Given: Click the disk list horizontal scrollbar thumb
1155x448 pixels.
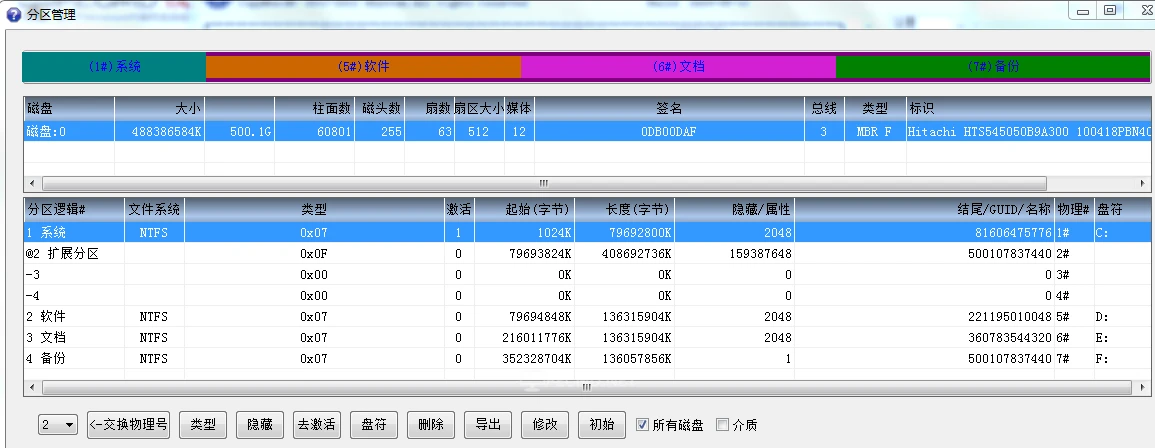Looking at the screenshot, I should point(544,183).
